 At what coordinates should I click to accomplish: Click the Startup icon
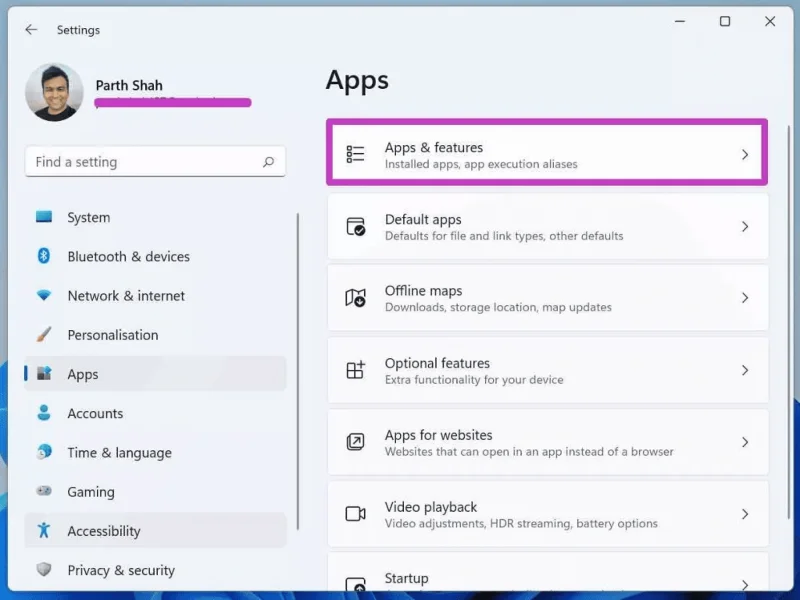tap(355, 584)
